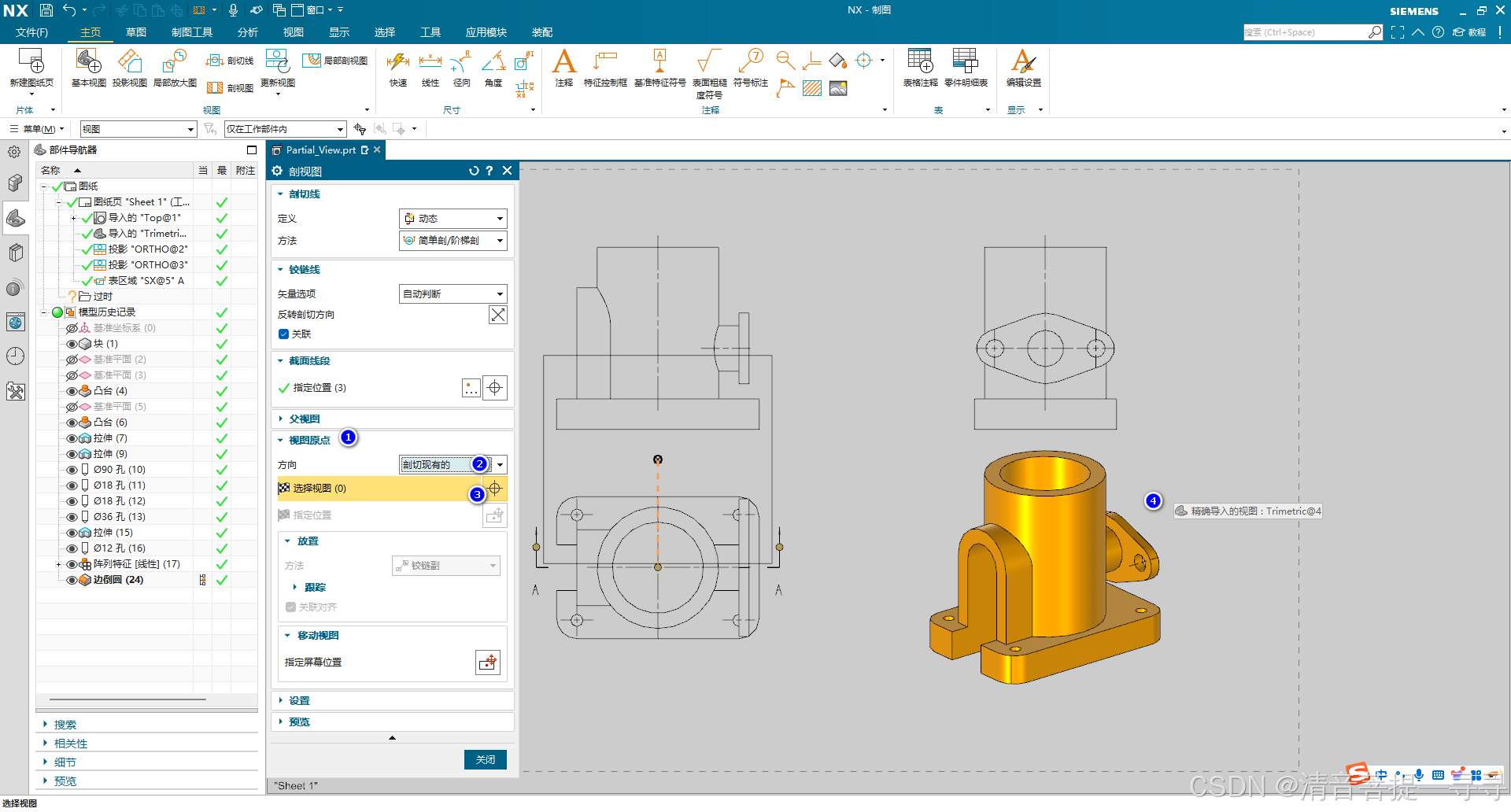Show the hidden 基准坐标系 (0)
Image resolution: width=1511 pixels, height=812 pixels.
(72, 328)
